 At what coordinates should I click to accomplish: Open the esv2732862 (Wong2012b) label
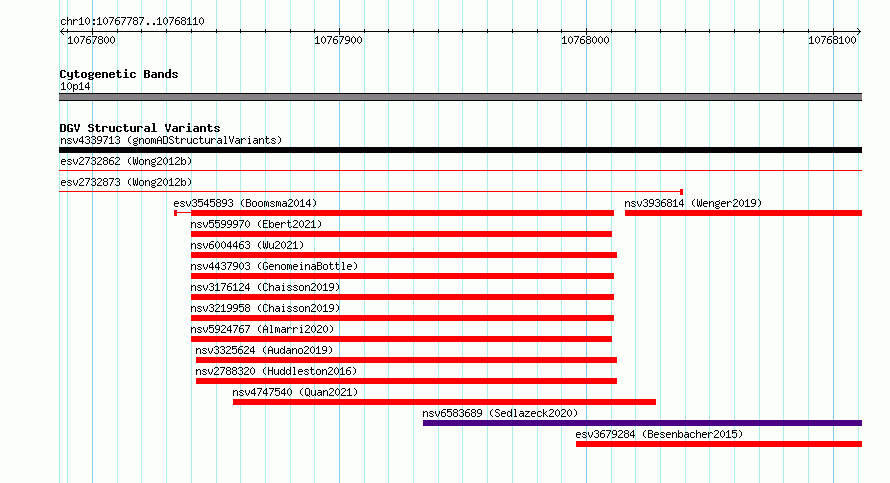click(126, 161)
